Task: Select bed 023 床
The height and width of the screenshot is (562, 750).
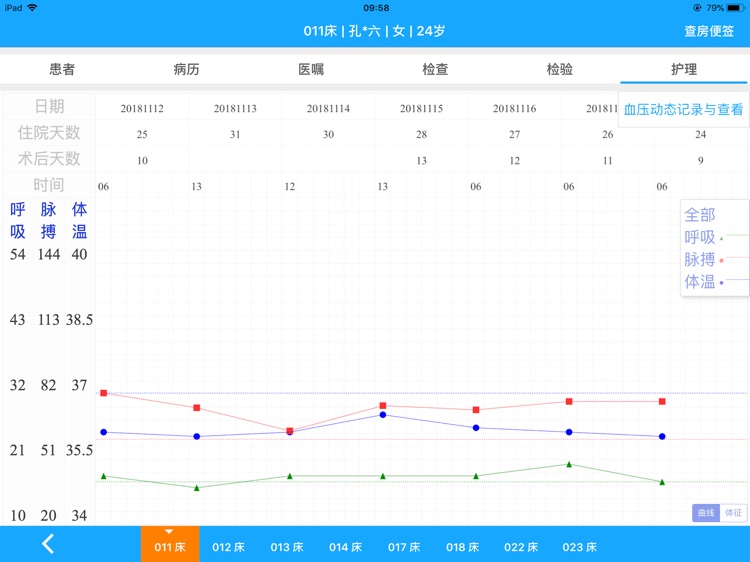Action: (x=580, y=547)
